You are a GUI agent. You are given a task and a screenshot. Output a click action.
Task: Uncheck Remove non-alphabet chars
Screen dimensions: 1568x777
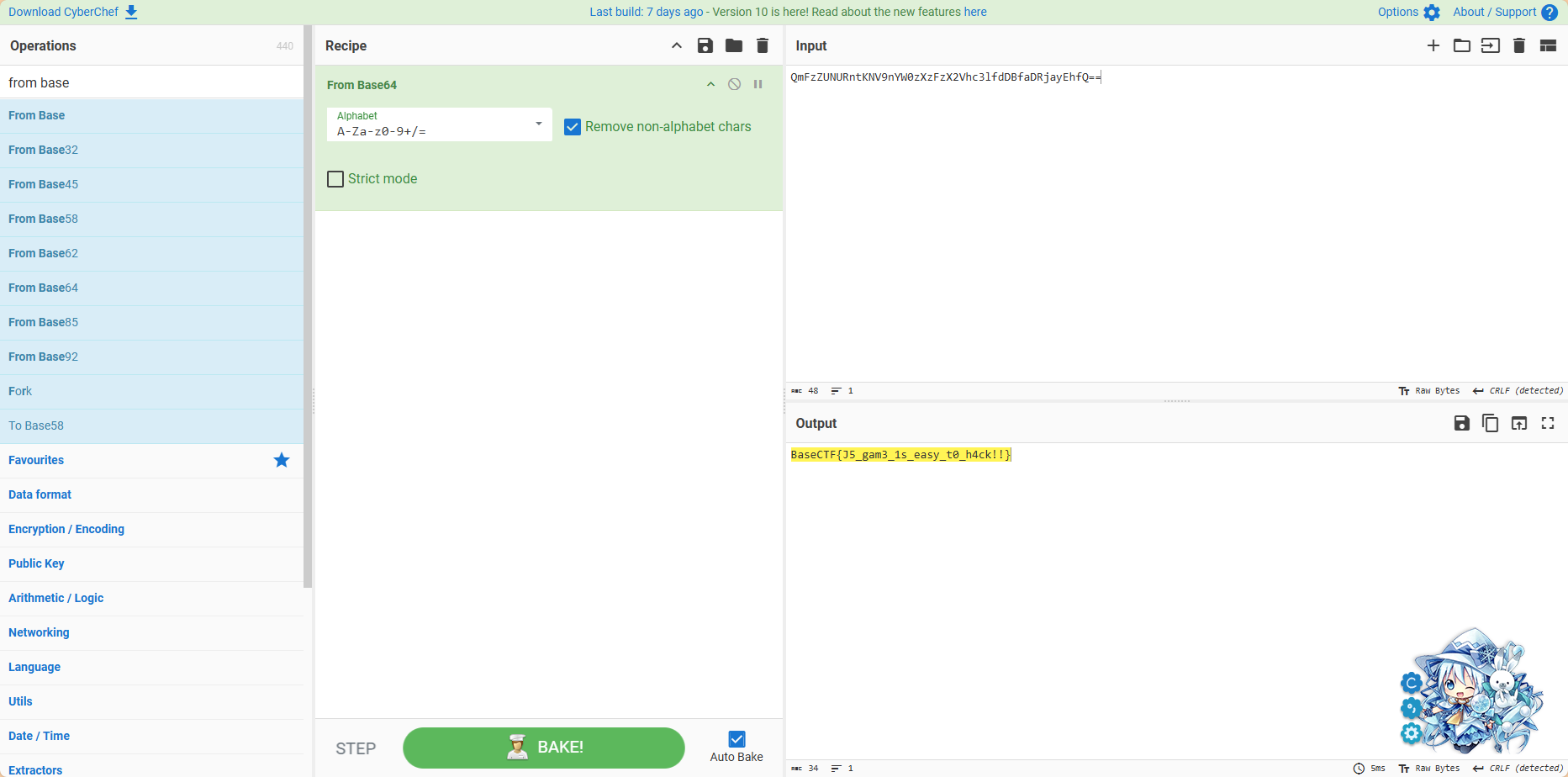click(573, 127)
